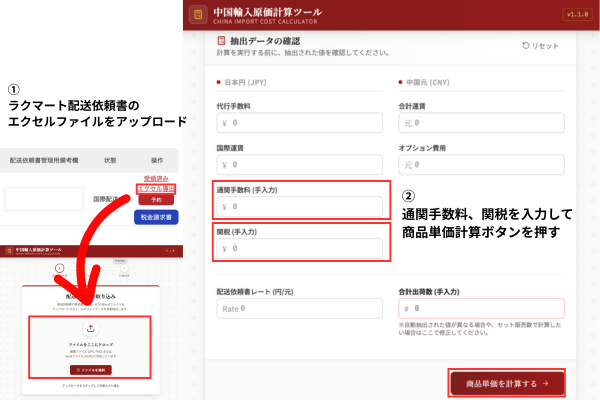Focus the 合計運賃 yuan input field

pos(481,123)
